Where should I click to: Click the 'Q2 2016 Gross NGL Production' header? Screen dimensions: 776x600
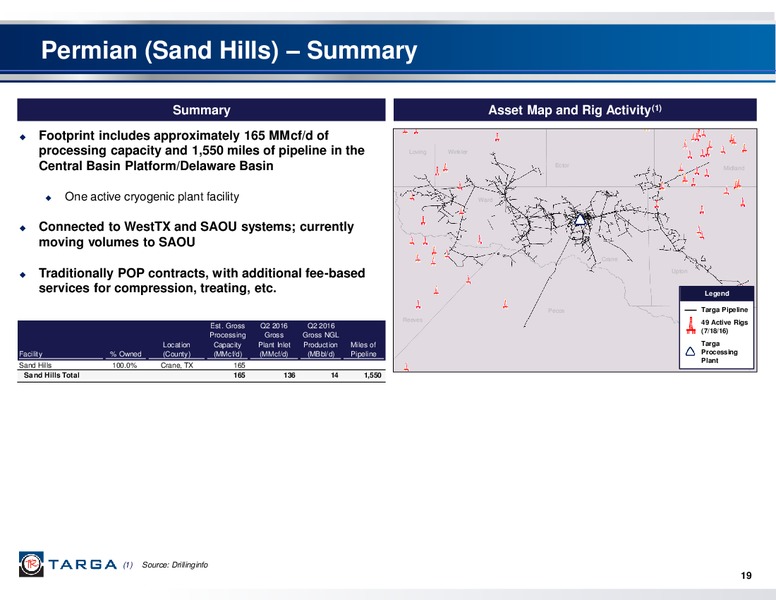coord(320,340)
